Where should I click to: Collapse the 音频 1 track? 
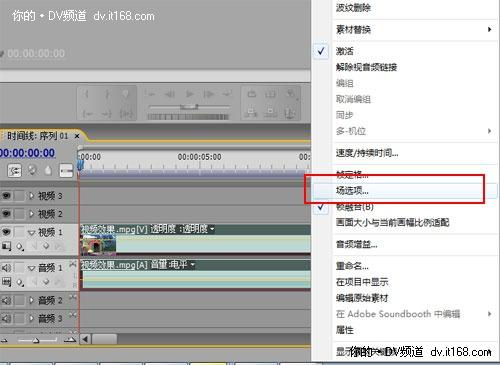[x=32, y=268]
